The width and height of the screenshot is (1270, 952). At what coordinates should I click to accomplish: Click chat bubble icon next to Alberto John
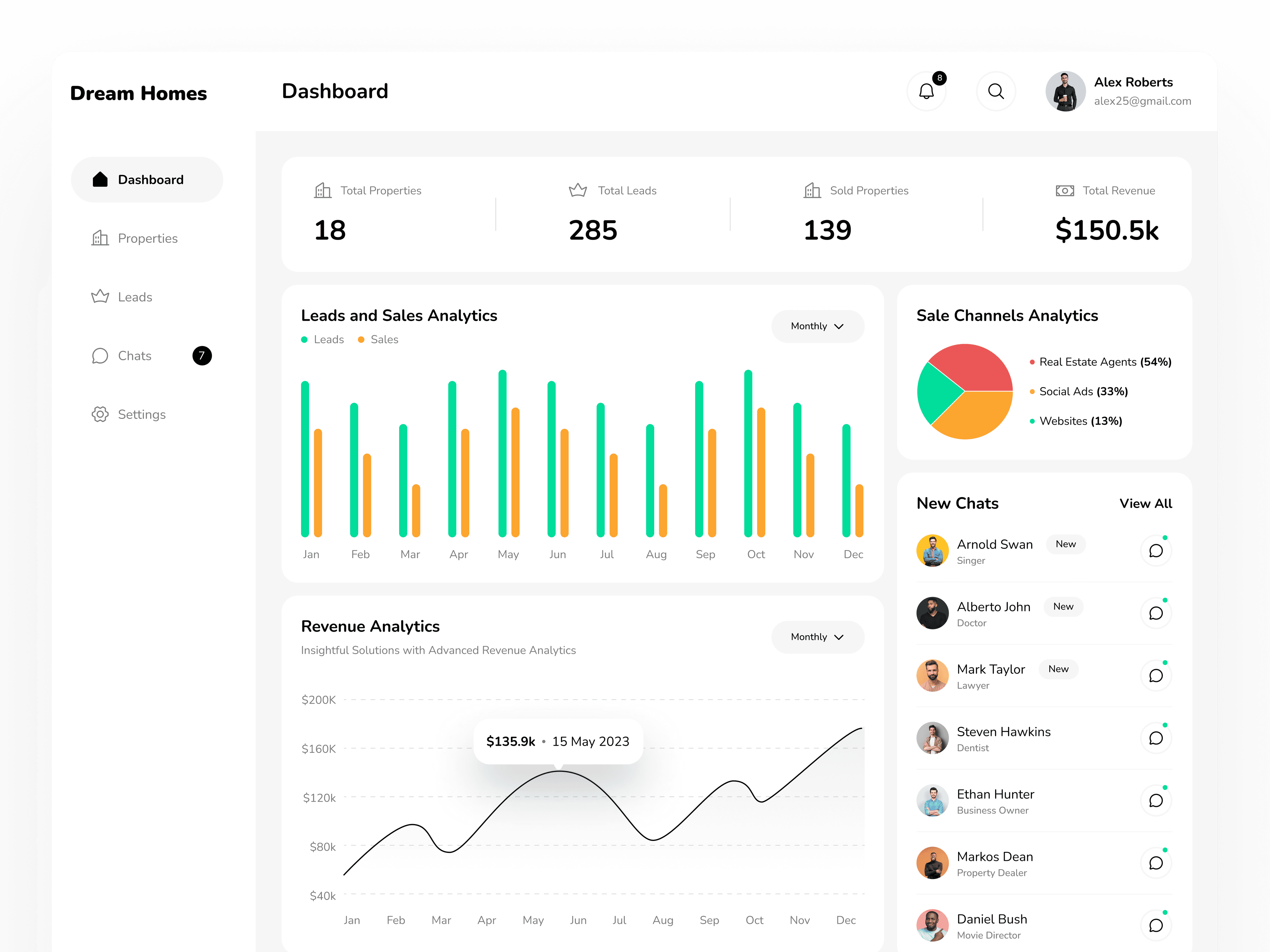(1155, 614)
